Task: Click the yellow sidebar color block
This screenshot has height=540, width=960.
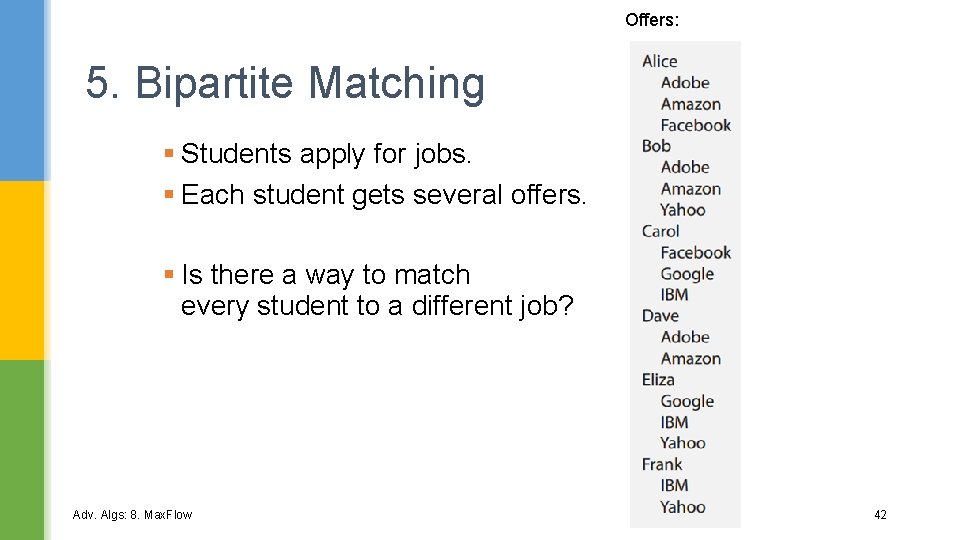Action: coord(23,270)
